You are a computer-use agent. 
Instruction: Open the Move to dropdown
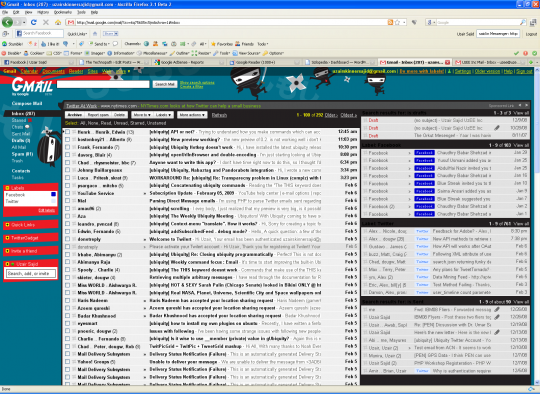point(142,115)
